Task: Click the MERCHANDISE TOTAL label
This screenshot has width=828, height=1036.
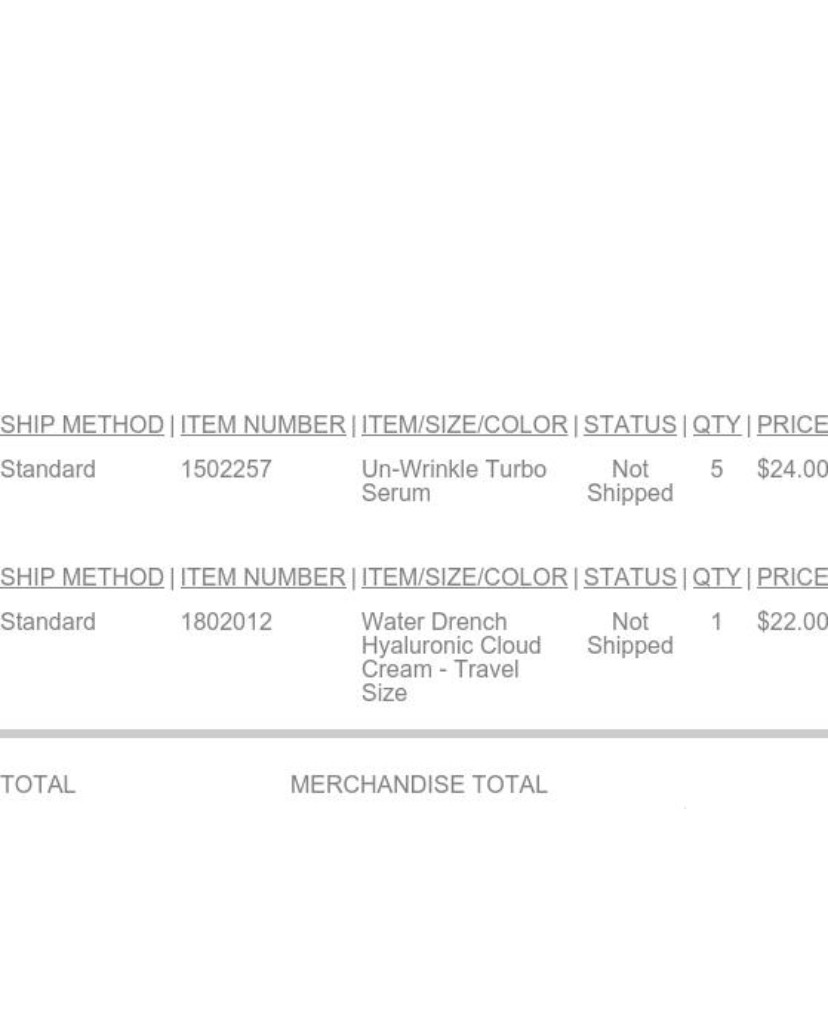Action: click(418, 784)
